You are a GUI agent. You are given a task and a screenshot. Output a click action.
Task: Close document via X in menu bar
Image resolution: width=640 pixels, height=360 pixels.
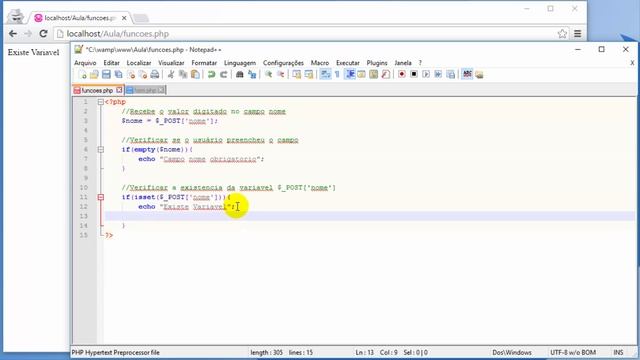tap(632, 63)
